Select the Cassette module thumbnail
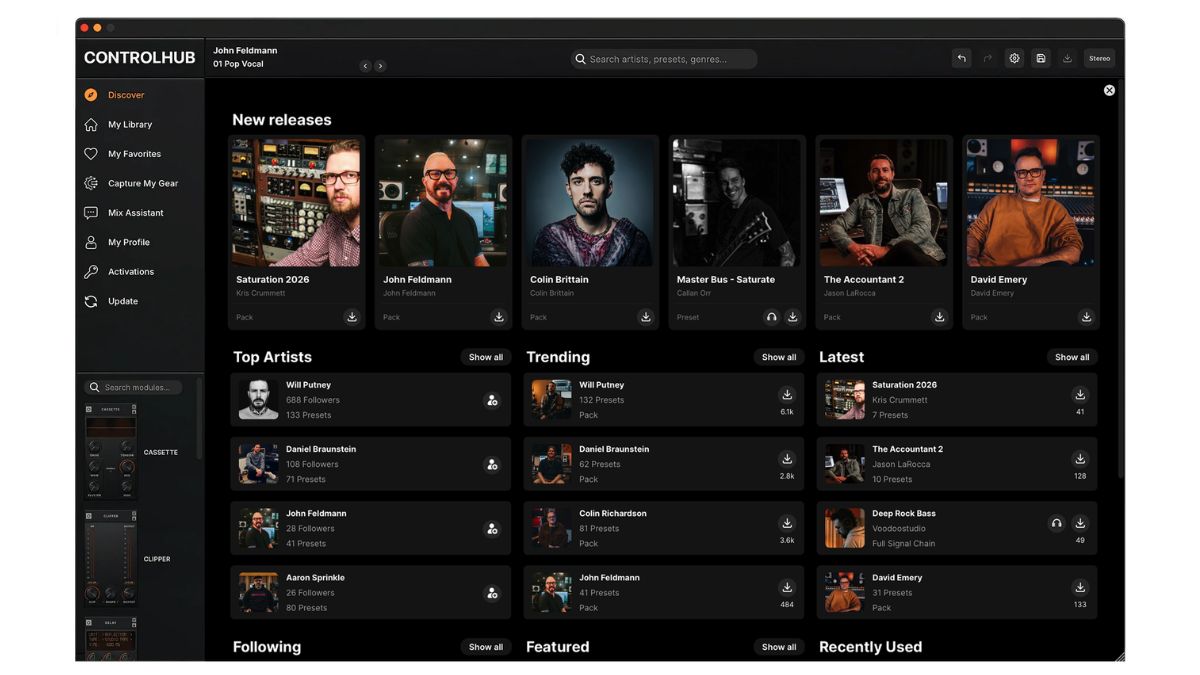 pyautogui.click(x=111, y=452)
